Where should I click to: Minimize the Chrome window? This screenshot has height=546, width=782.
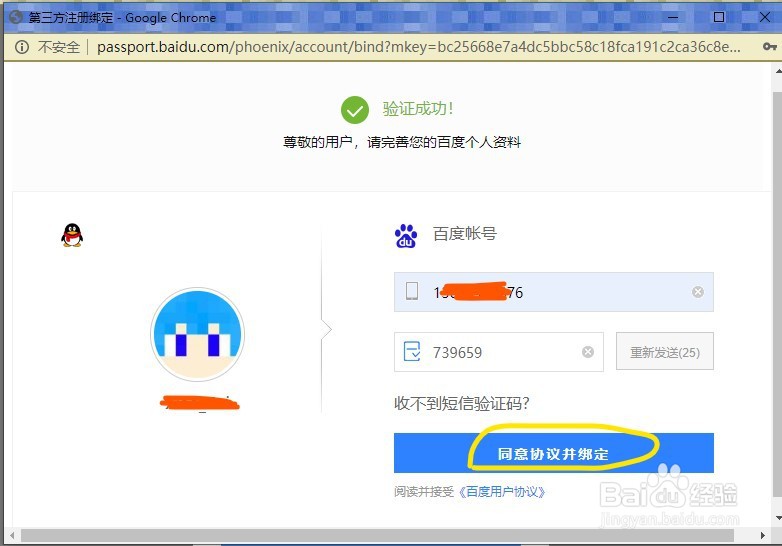pyautogui.click(x=673, y=17)
